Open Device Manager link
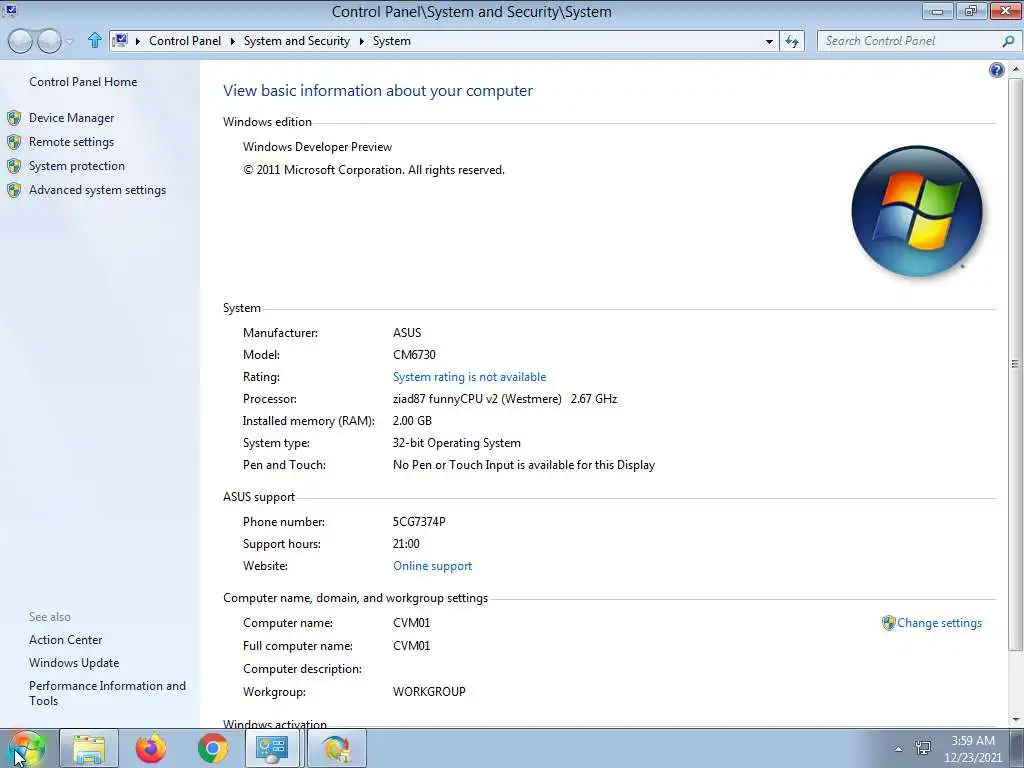This screenshot has width=1024, height=768. click(x=71, y=118)
